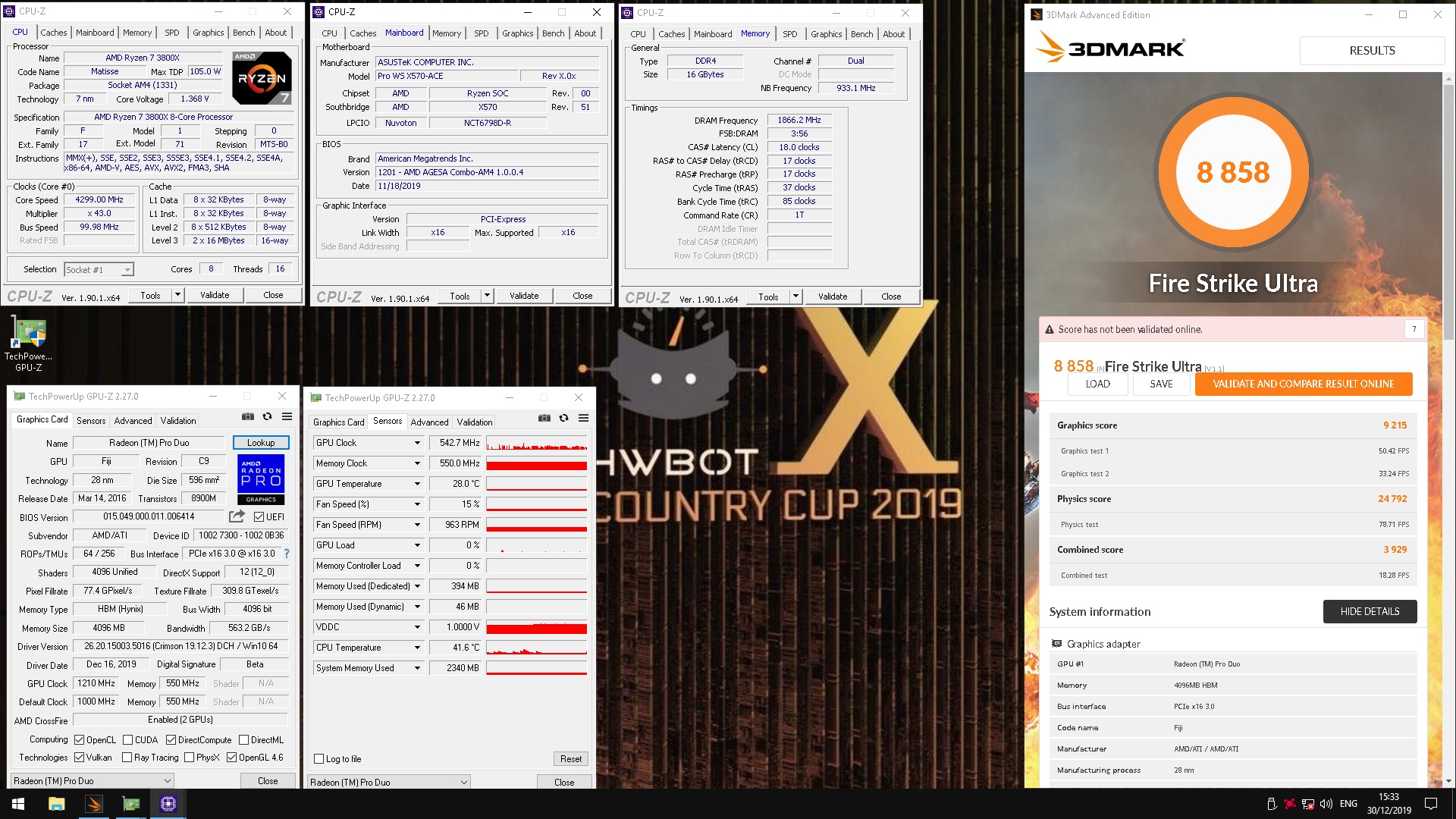Click the SAVE button in 3DMark
The height and width of the screenshot is (819, 1456).
point(1161,384)
